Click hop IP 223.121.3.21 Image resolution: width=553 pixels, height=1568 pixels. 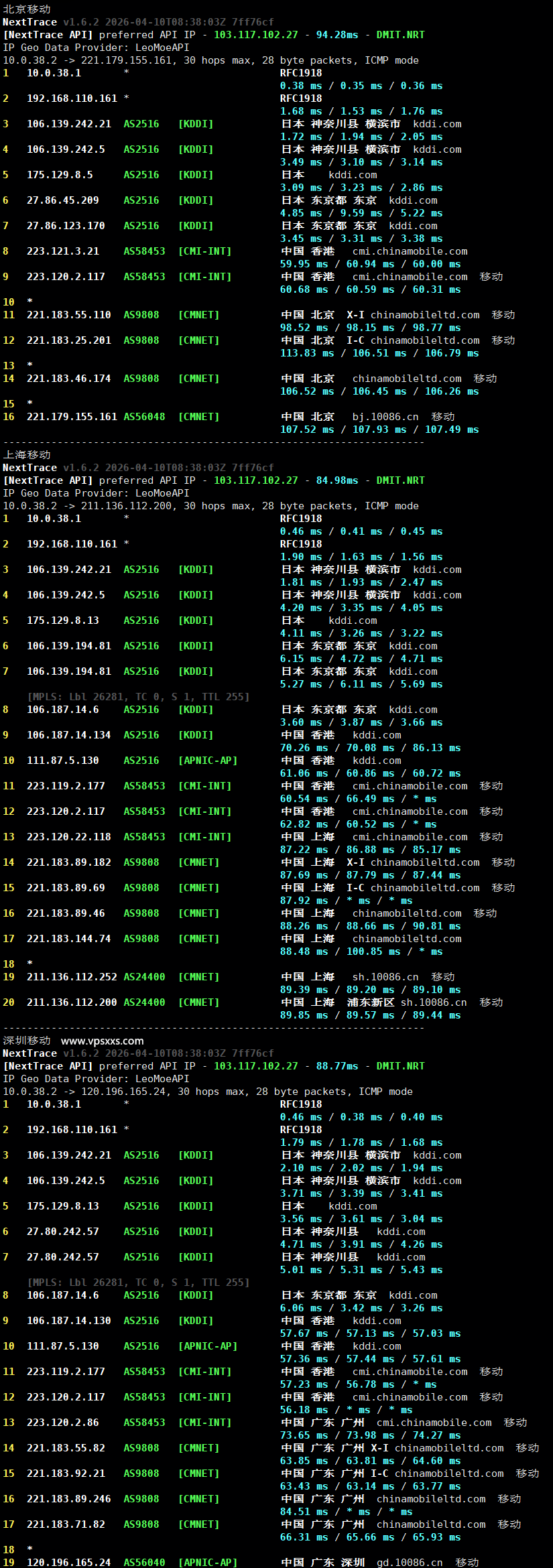click(63, 251)
